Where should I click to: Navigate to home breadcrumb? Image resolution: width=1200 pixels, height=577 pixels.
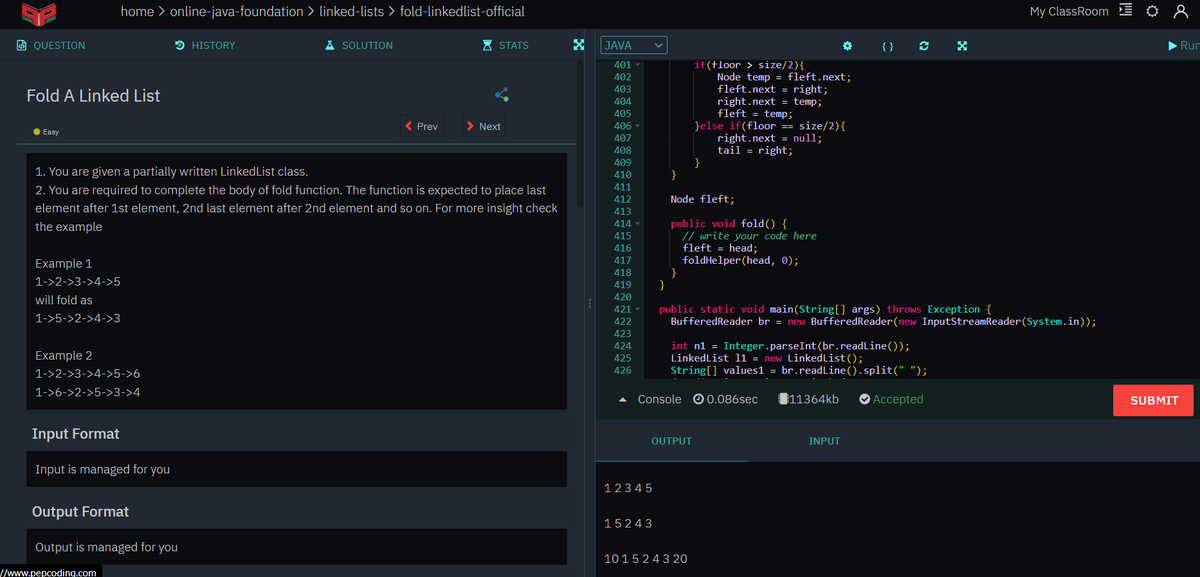[x=137, y=12]
